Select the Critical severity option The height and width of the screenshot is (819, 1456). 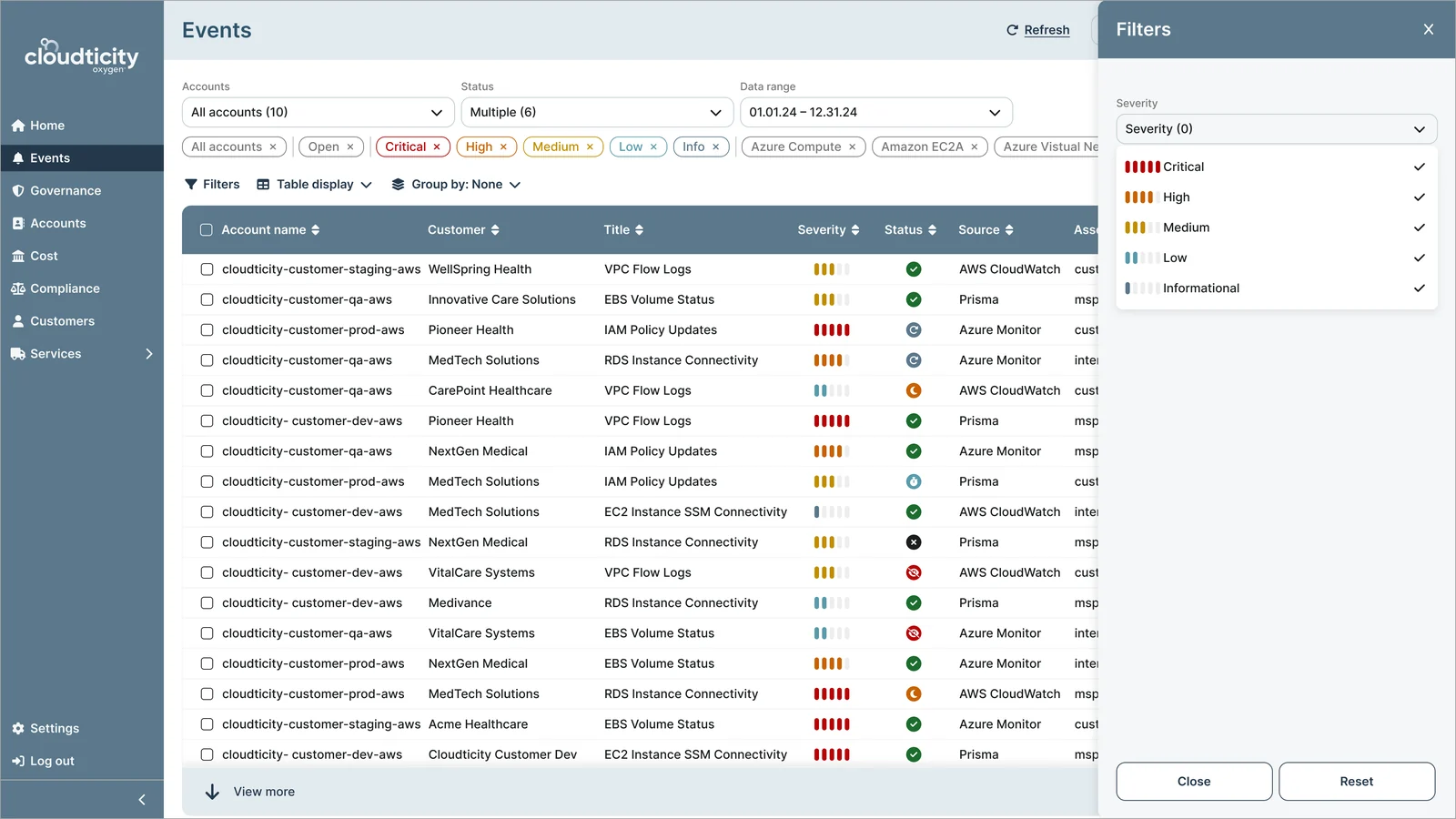point(1277,167)
